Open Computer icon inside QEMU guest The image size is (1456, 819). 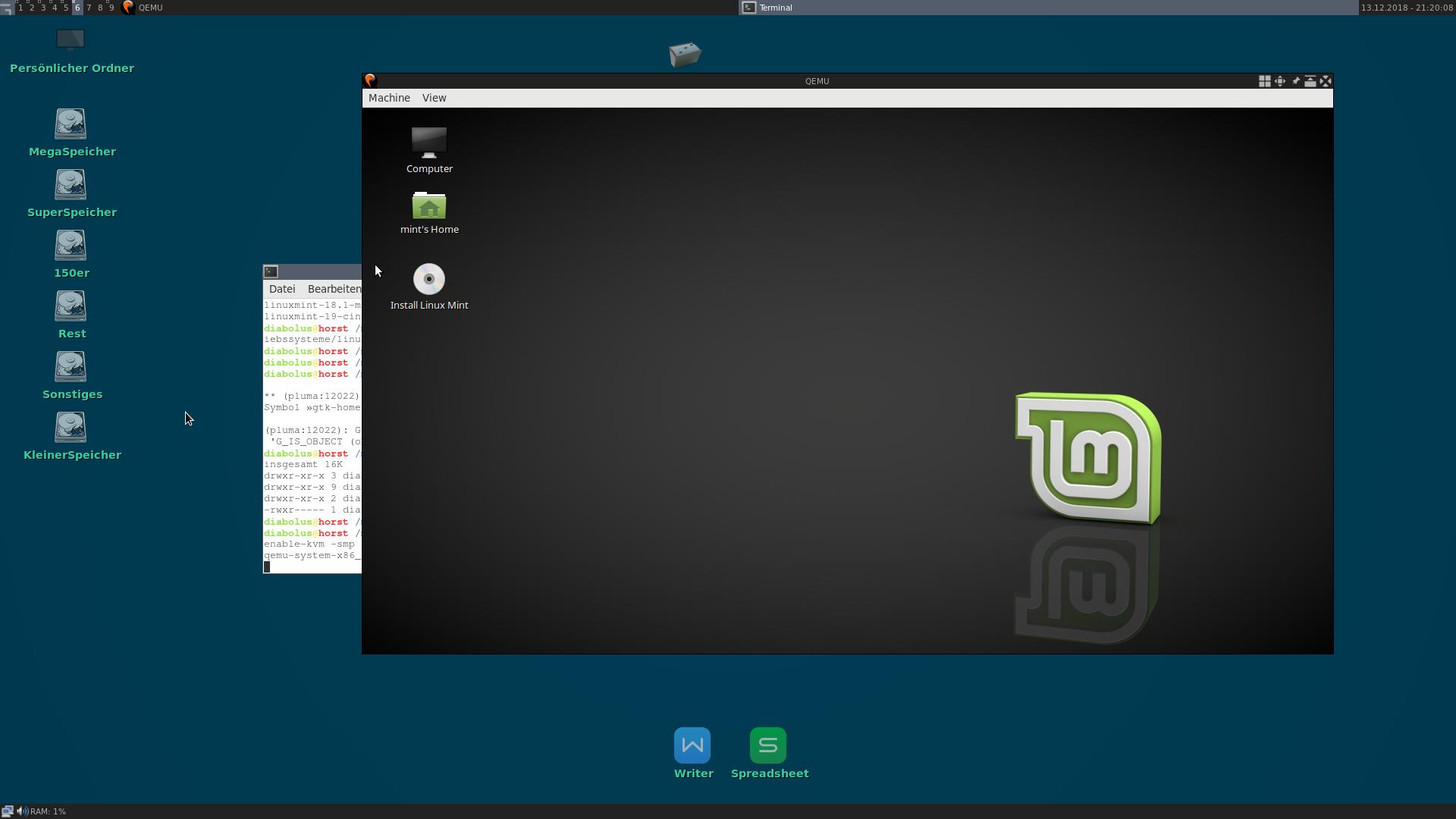click(x=429, y=143)
